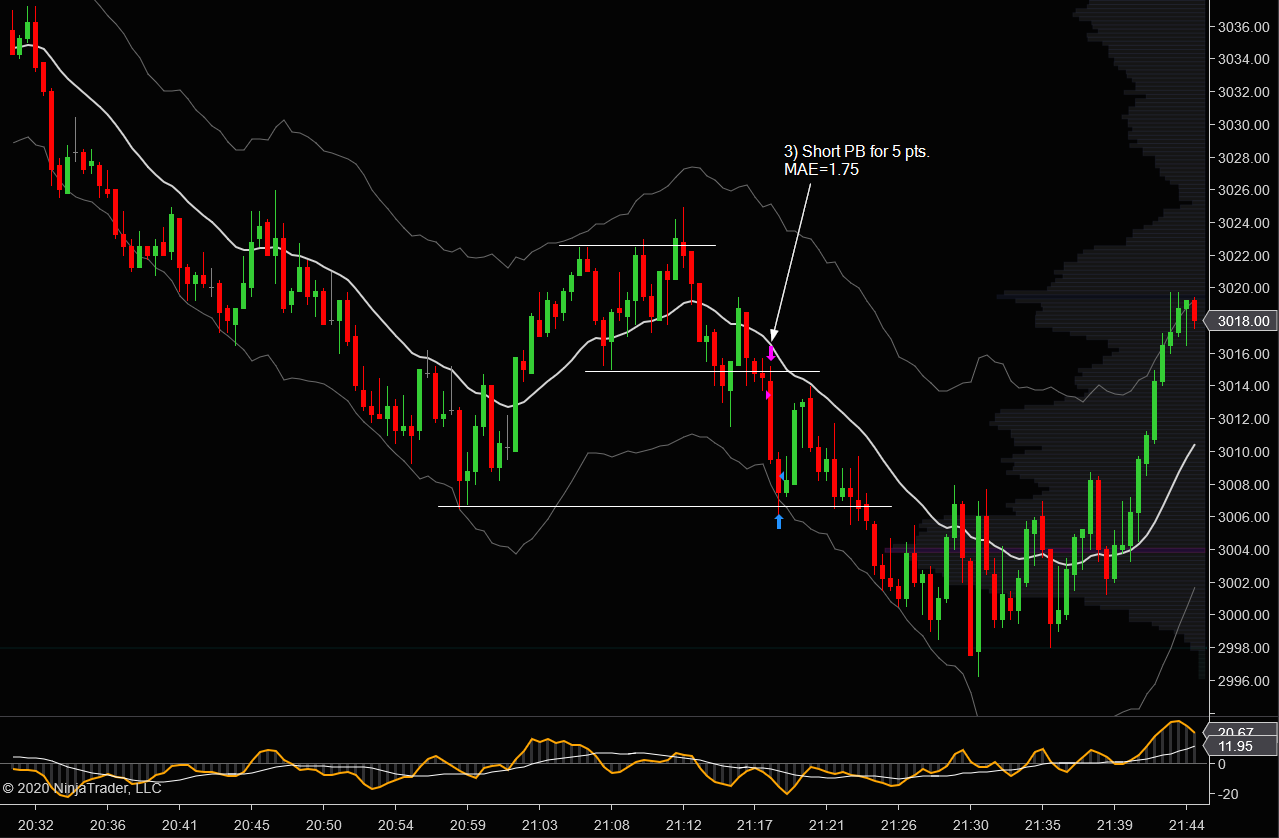Click the 21:03 time axis label

539,825
